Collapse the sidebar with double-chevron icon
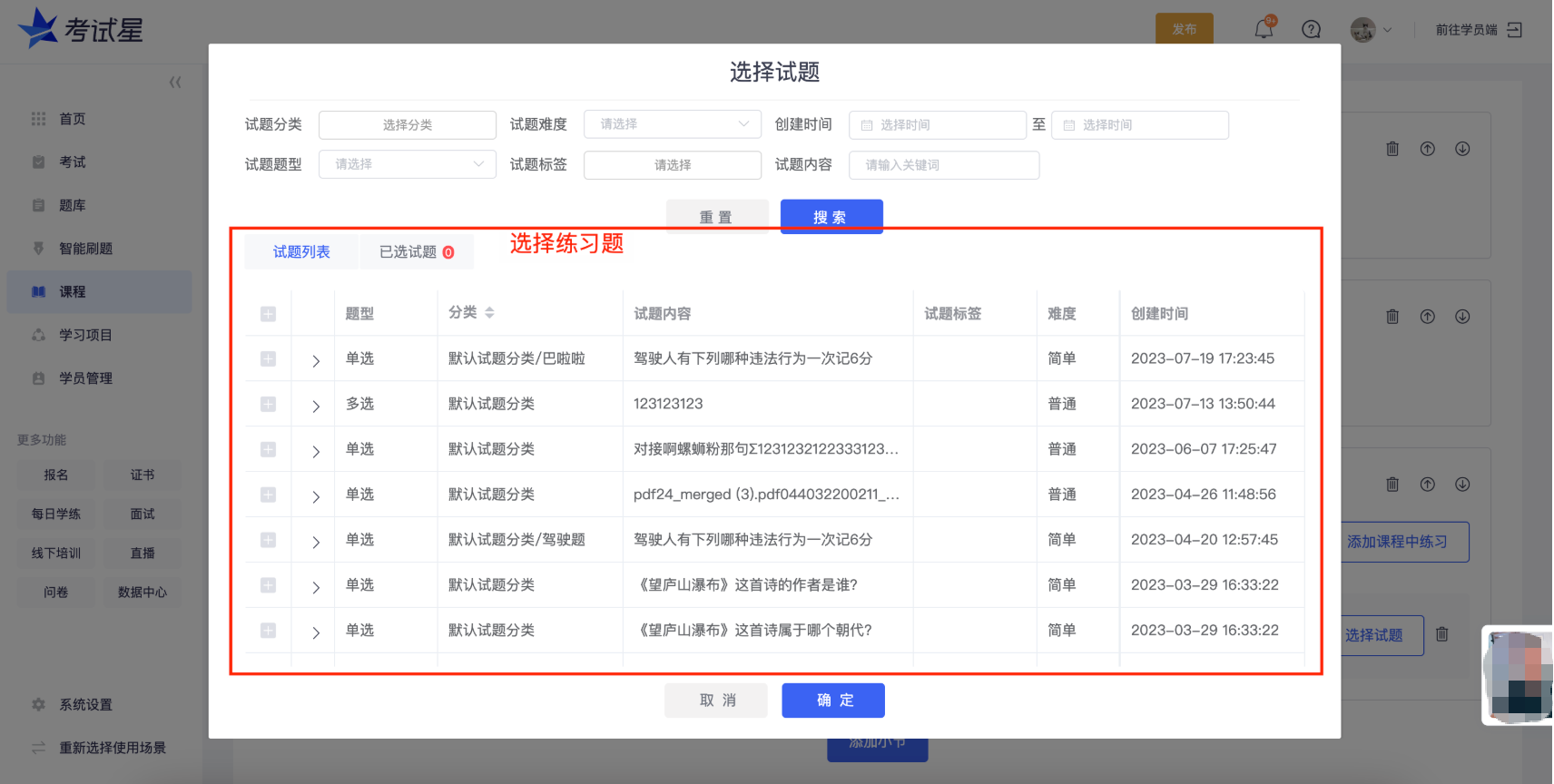1554x784 pixels. [x=175, y=83]
